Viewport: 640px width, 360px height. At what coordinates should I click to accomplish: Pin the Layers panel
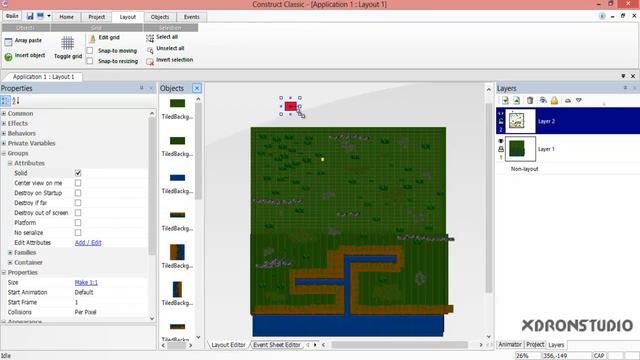pos(625,88)
